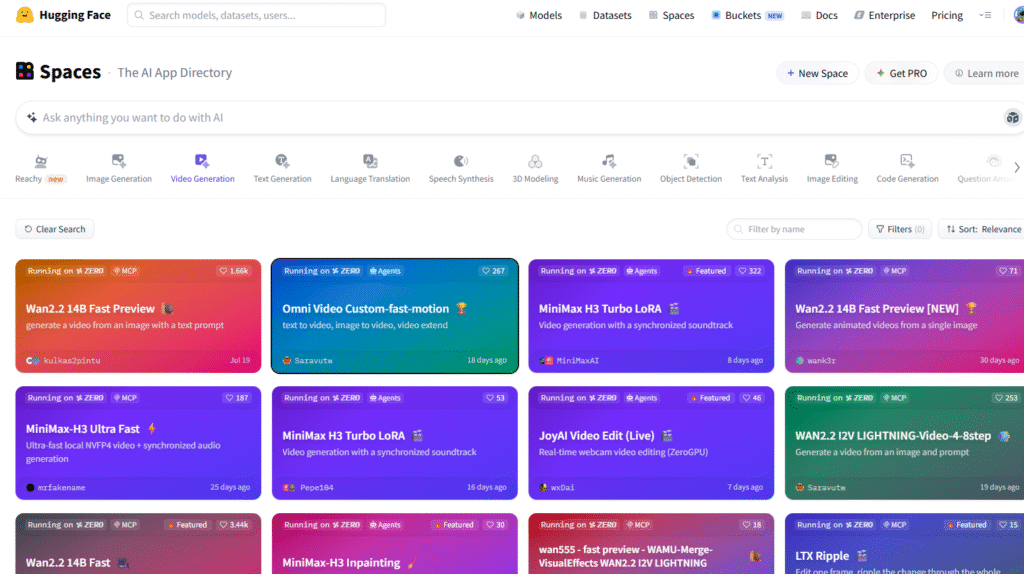Image resolution: width=1024 pixels, height=574 pixels.
Task: Like Omni Video Custom-fast-motion 267 heart
Action: pos(485,271)
